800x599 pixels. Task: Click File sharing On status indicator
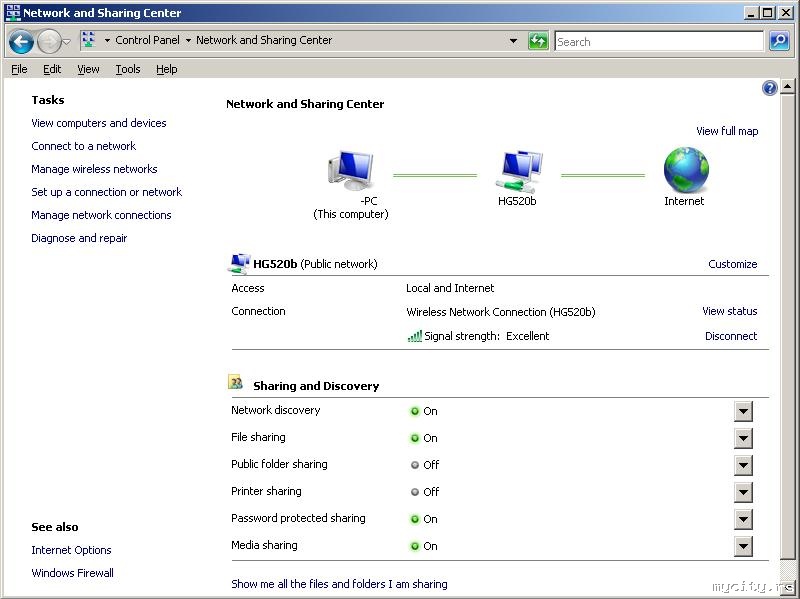pyautogui.click(x=414, y=438)
